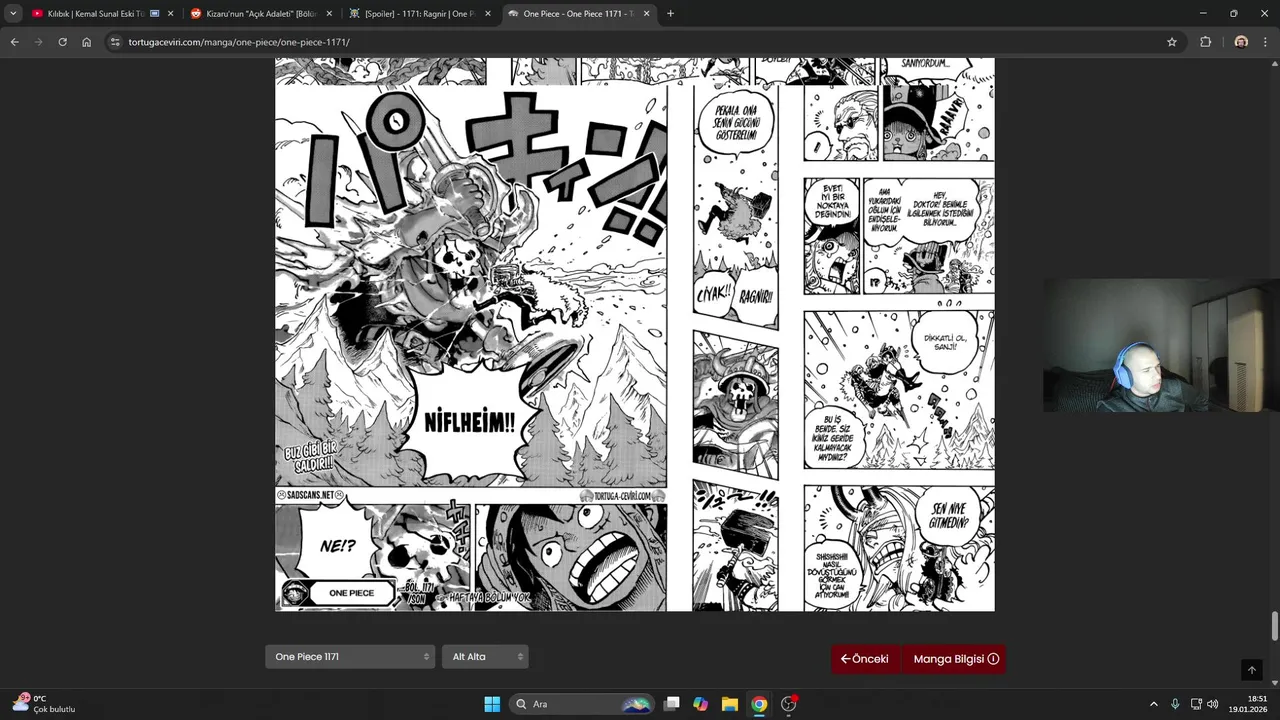This screenshot has width=1280, height=720.
Task: Open Task View on the taskbar
Action: (x=672, y=704)
